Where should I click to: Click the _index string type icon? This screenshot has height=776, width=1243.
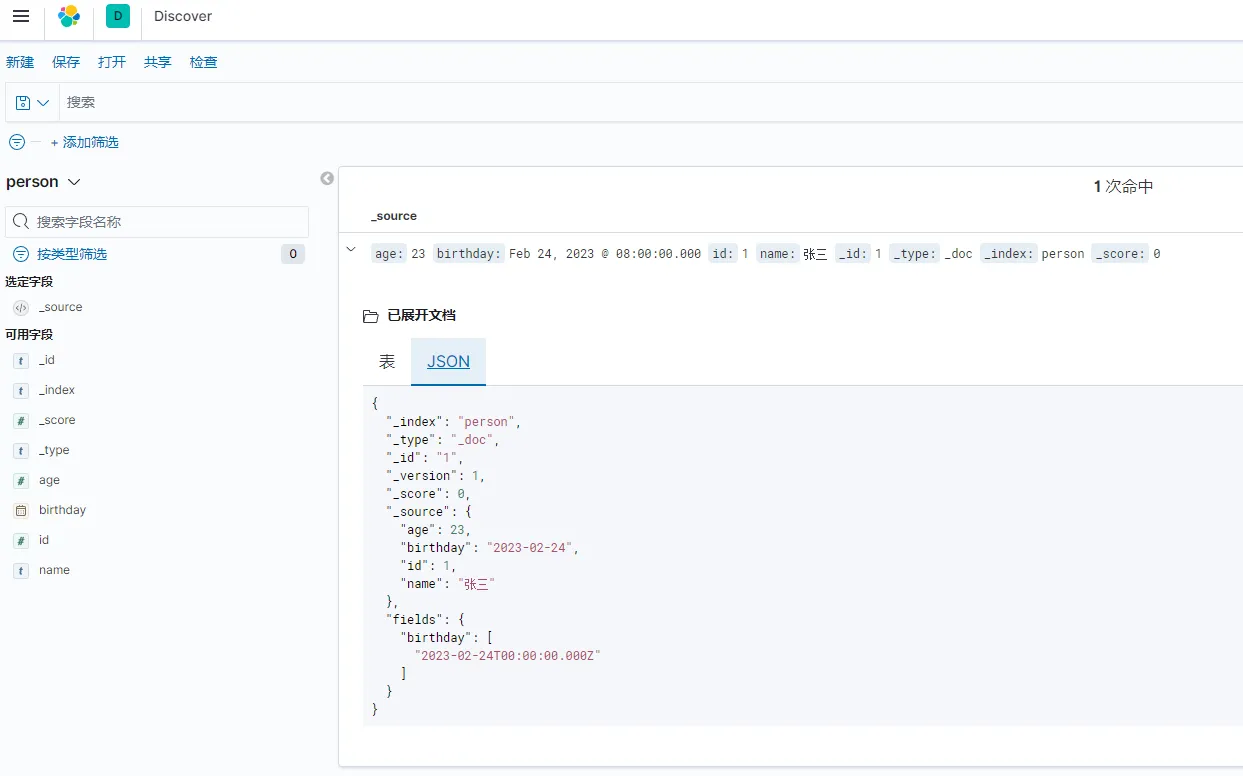pos(21,390)
